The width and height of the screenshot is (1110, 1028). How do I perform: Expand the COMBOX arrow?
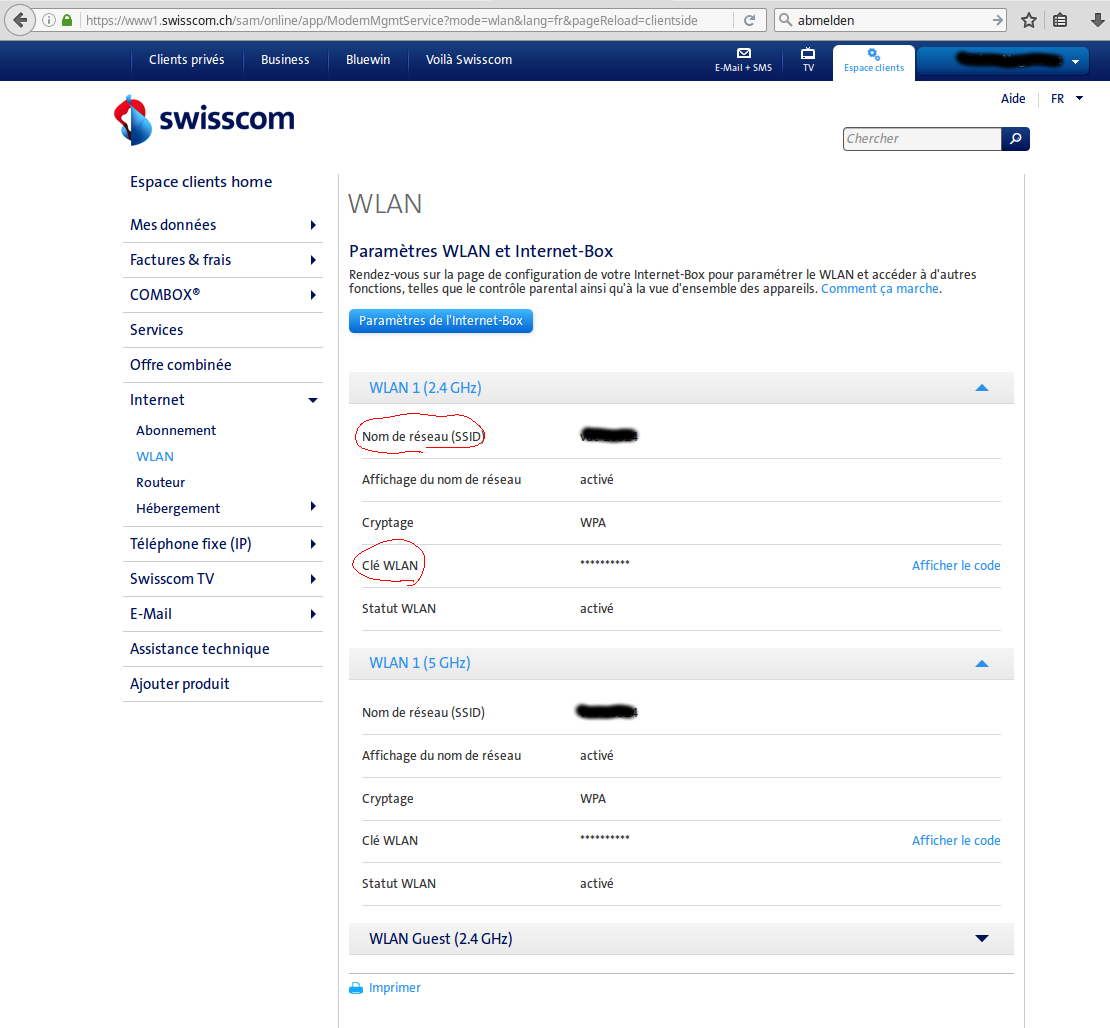pyautogui.click(x=313, y=295)
